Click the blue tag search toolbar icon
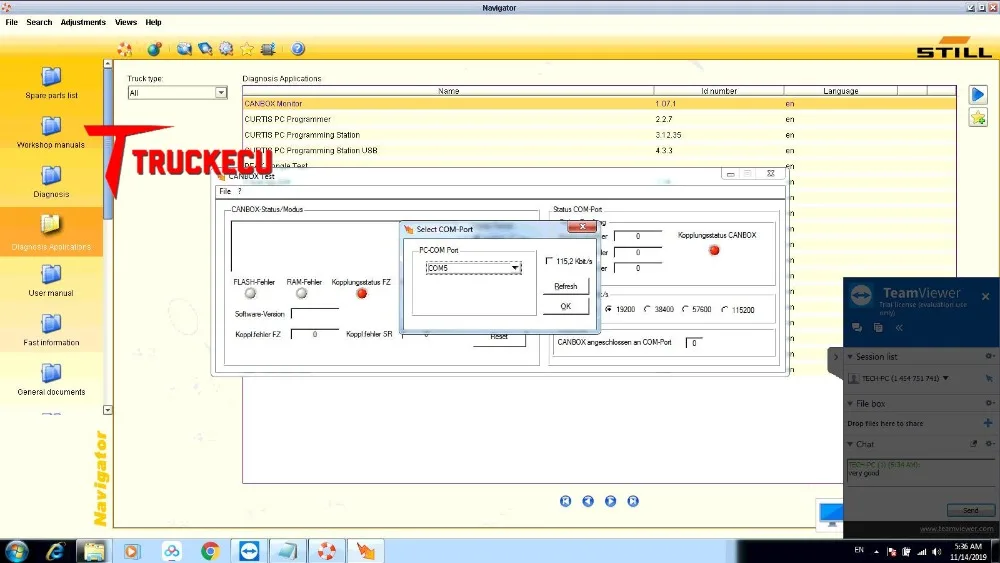Screen dimensions: 1000x563 point(205,49)
